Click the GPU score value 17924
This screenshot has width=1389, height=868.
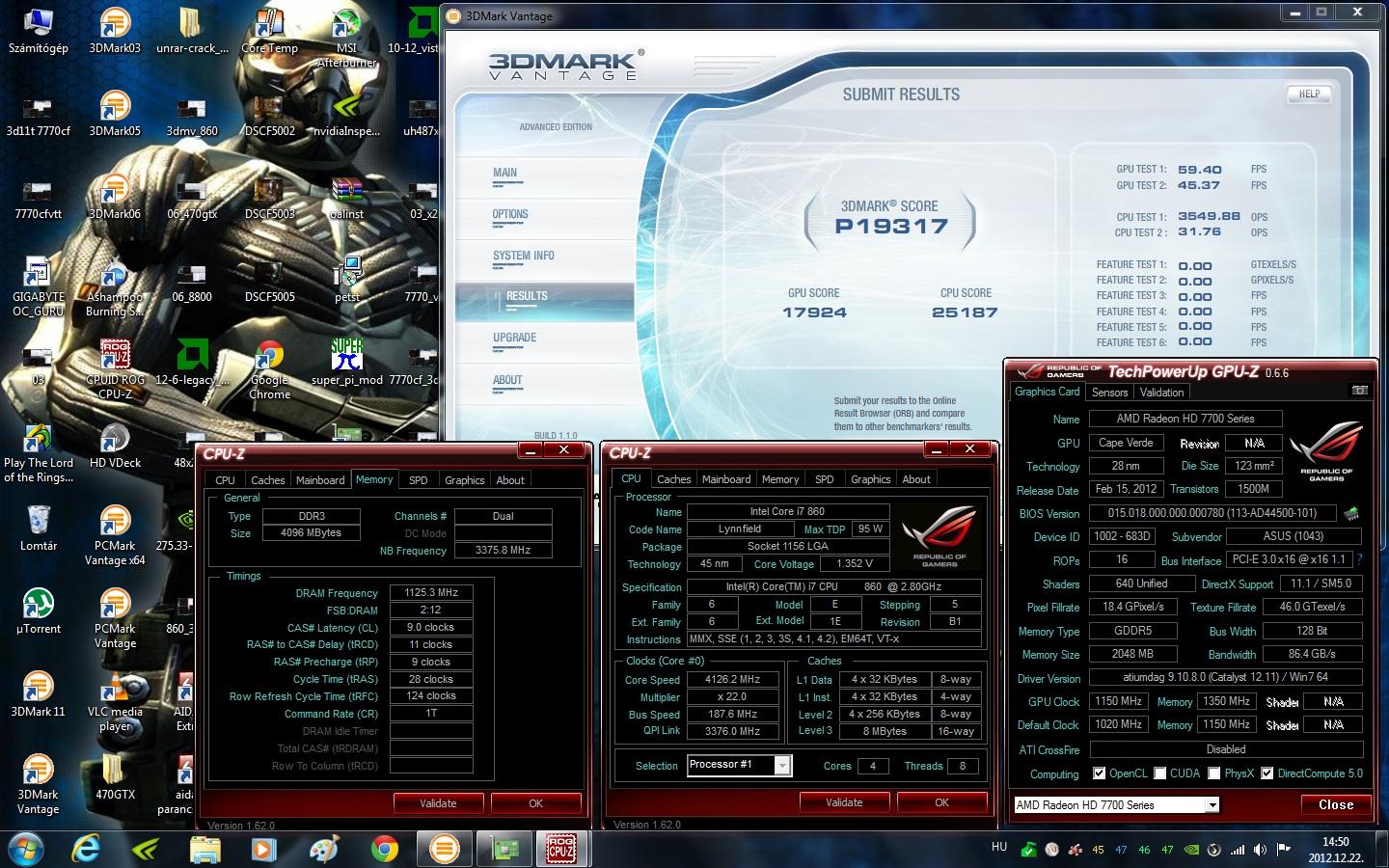814,312
